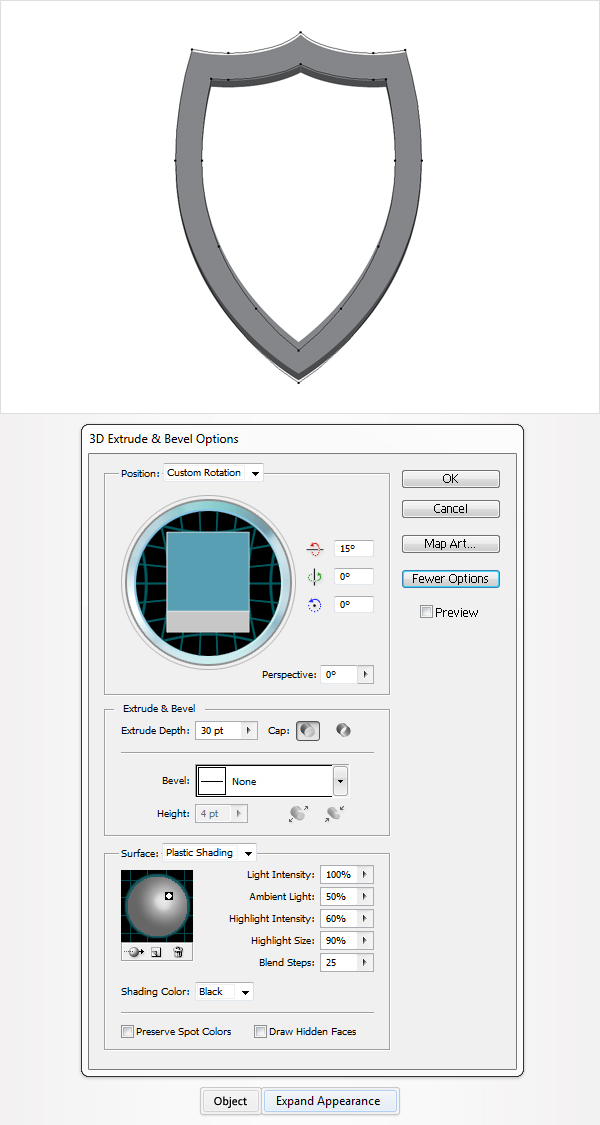This screenshot has width=600, height=1125.
Task: Open Light Intensity slider arrow
Action: pos(366,875)
